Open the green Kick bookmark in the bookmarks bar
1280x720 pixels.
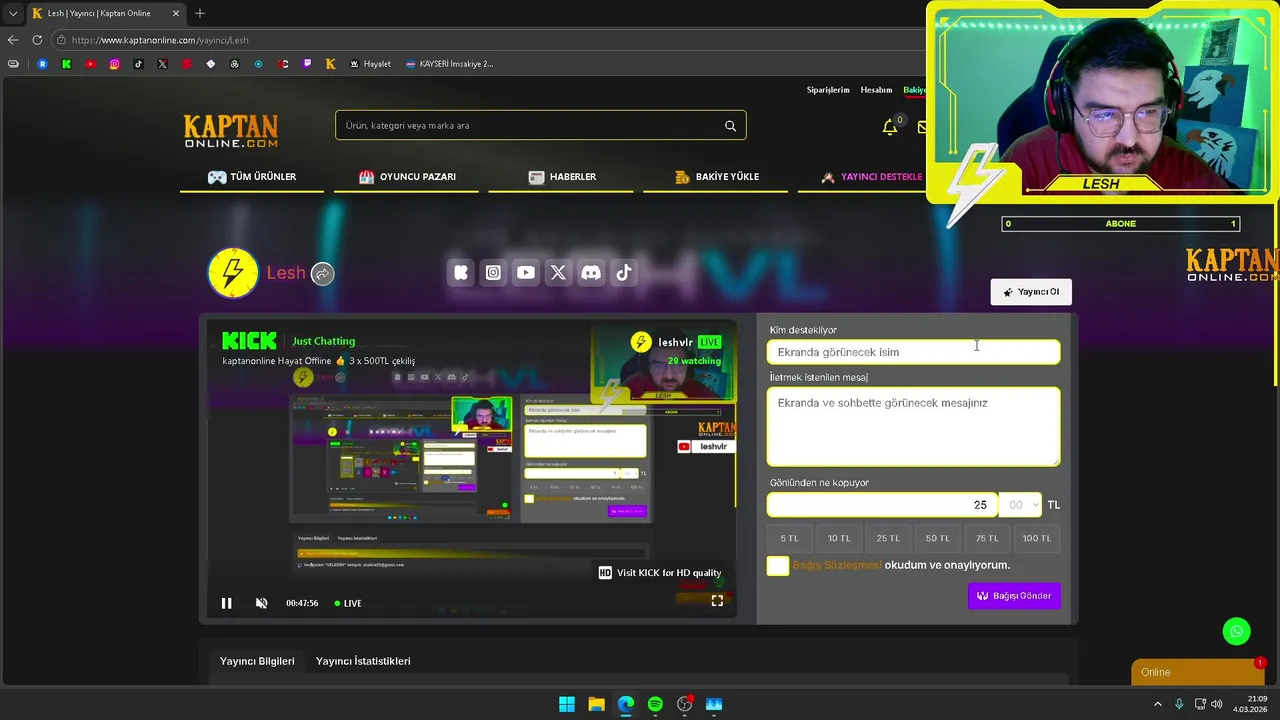[67, 64]
